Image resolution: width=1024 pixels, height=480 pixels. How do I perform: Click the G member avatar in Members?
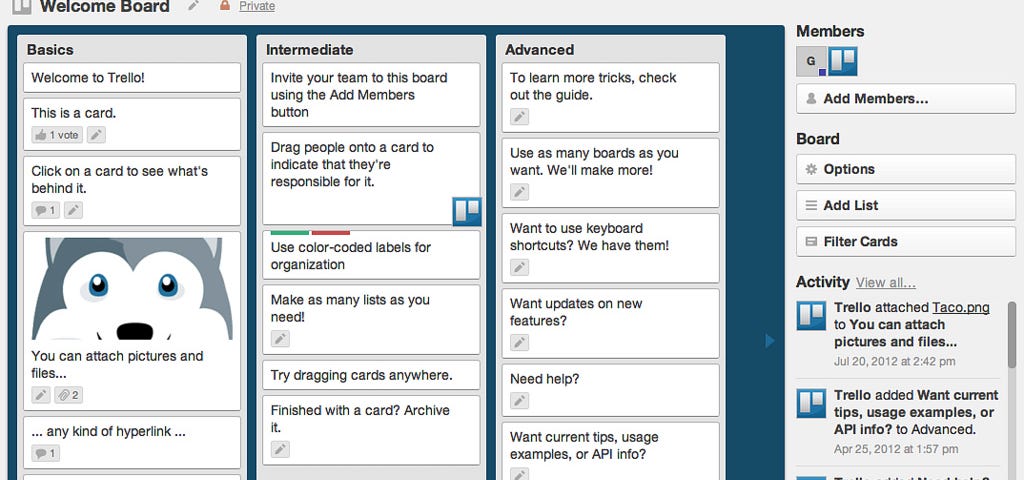click(810, 61)
